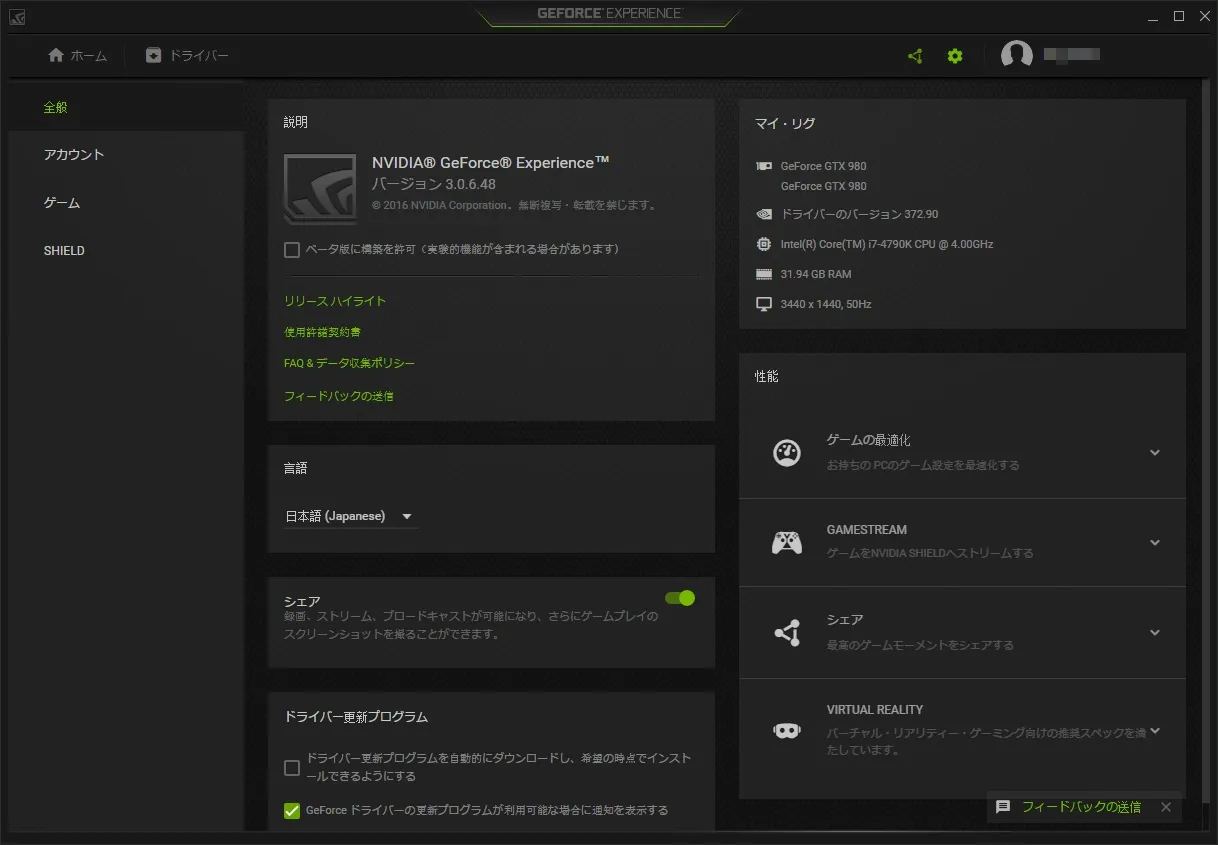The height and width of the screenshot is (845, 1218).
Task: Click the home icon beside ホーム
Action: click(56, 55)
